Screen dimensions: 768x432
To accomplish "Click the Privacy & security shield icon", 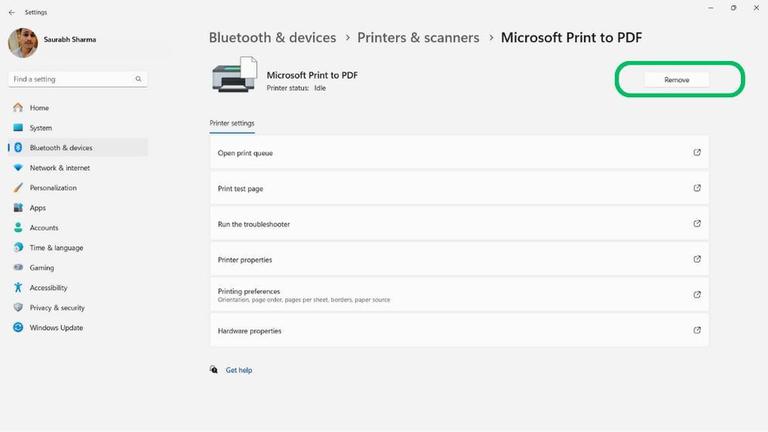I will tap(18, 308).
